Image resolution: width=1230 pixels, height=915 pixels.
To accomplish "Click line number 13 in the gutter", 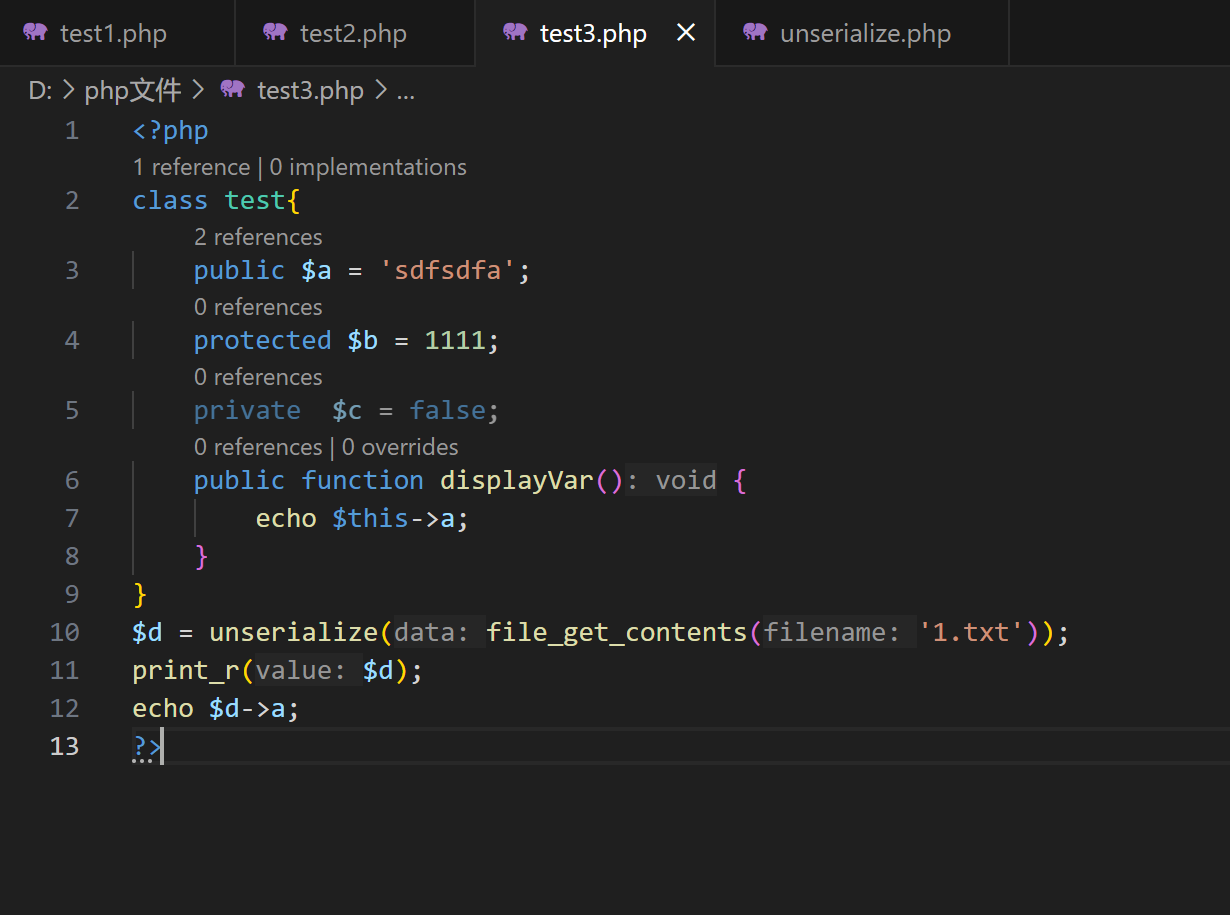I will click(64, 746).
